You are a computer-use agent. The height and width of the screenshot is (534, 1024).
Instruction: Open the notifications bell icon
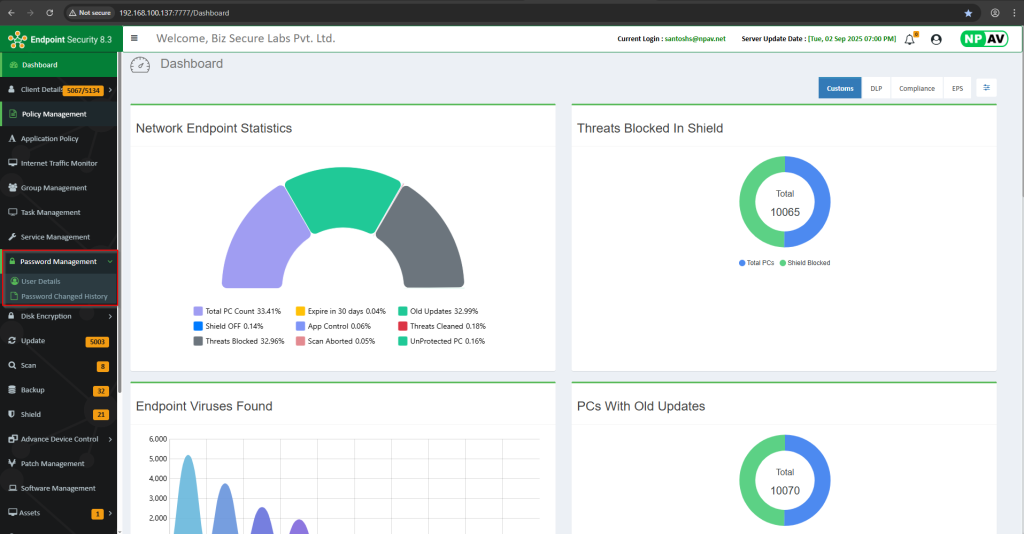point(909,39)
